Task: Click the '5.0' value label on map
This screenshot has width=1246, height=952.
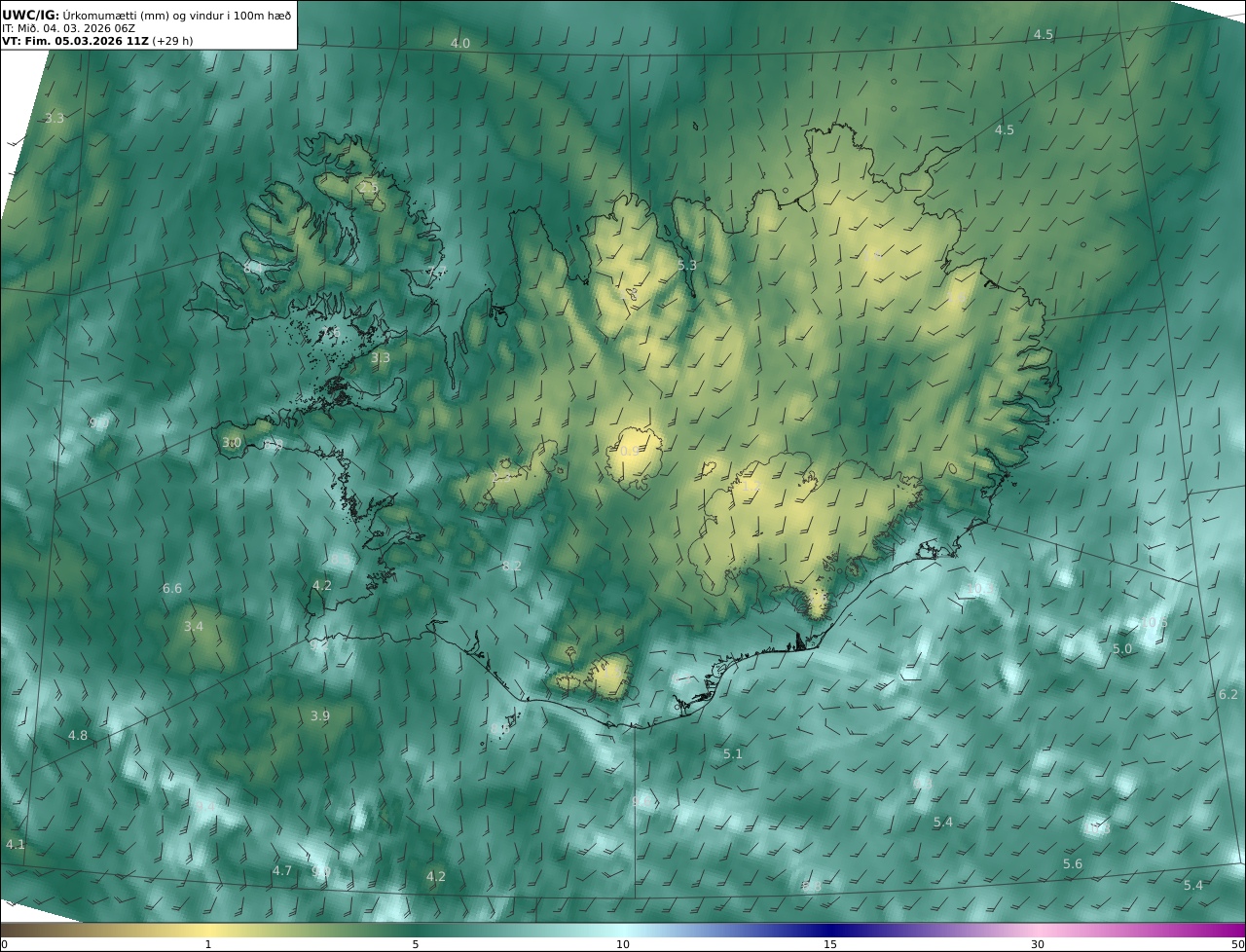Action: 1122,648
